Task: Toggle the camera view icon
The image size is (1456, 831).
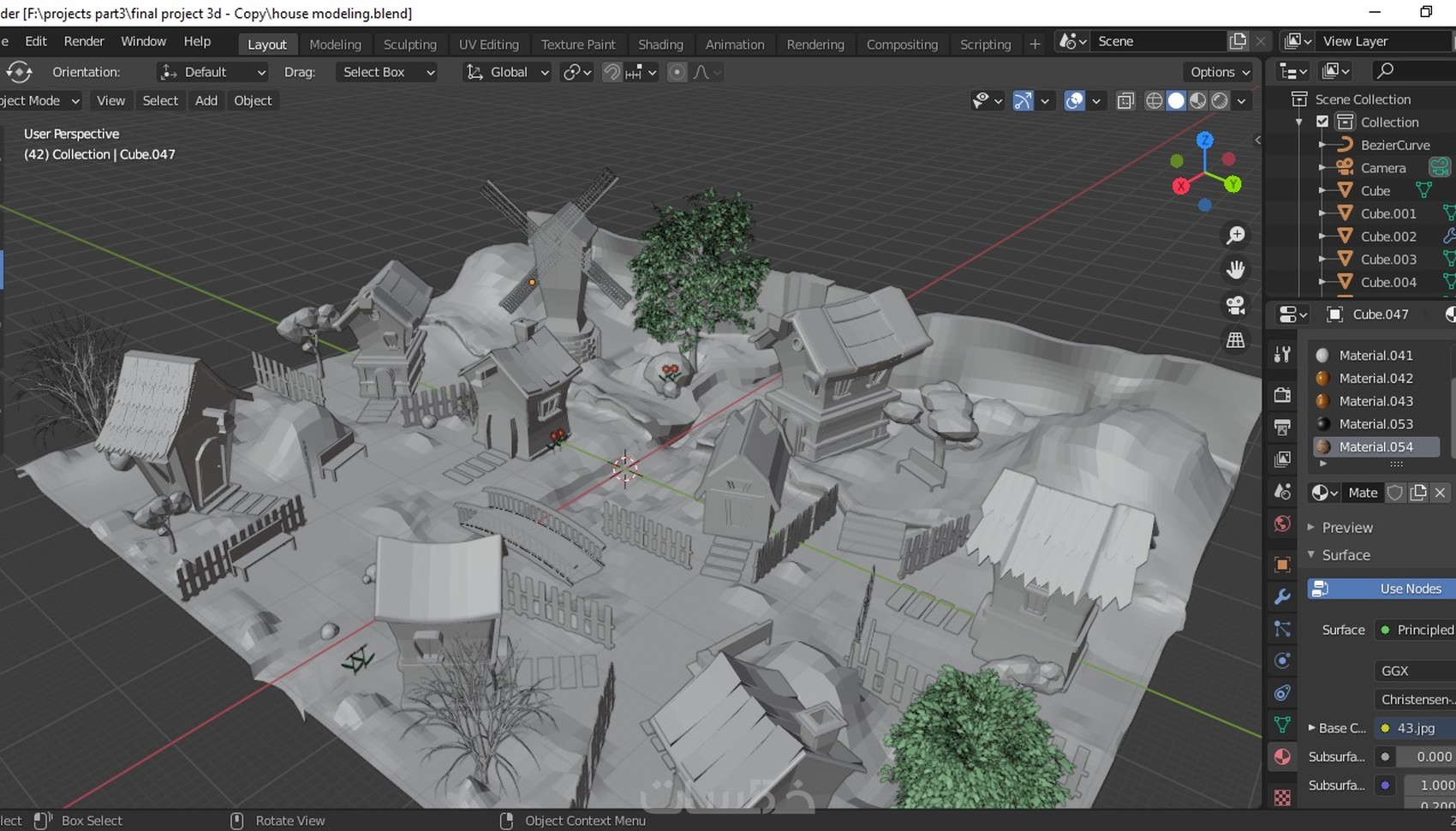Action: pos(1235,305)
